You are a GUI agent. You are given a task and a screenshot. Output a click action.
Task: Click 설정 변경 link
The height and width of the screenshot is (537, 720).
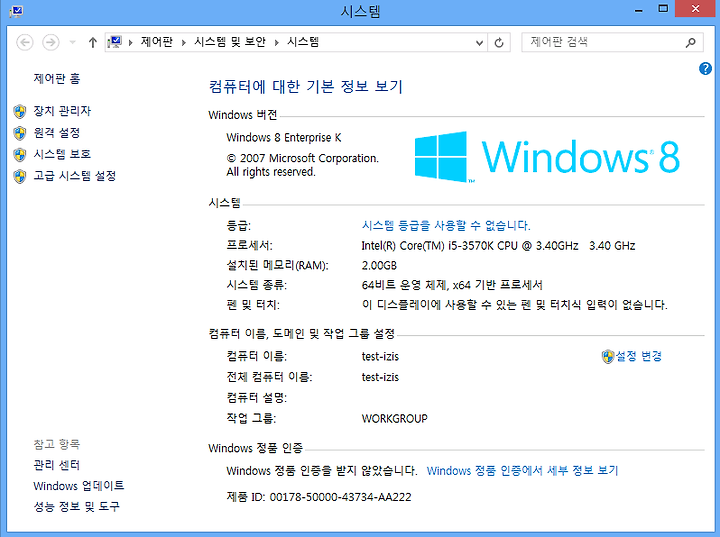coord(639,356)
